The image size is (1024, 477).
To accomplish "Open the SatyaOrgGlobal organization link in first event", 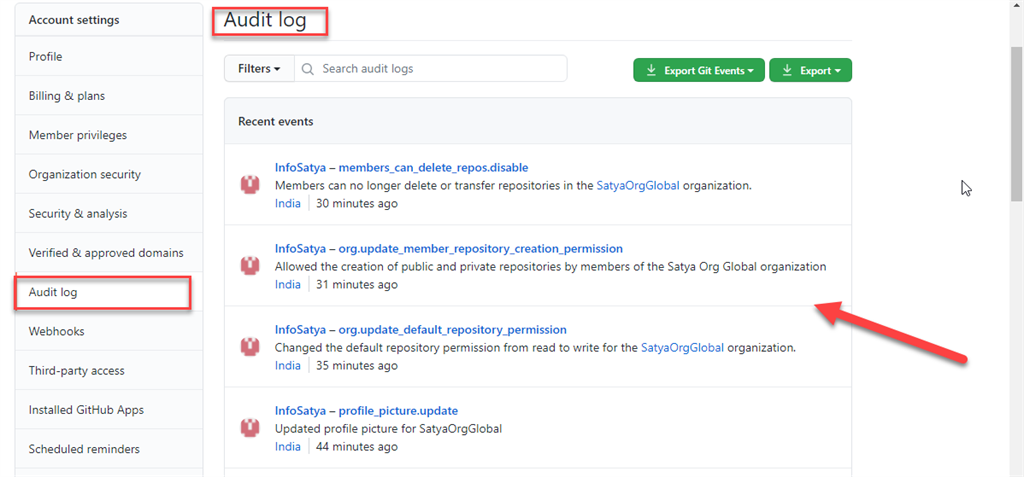I will 638,185.
